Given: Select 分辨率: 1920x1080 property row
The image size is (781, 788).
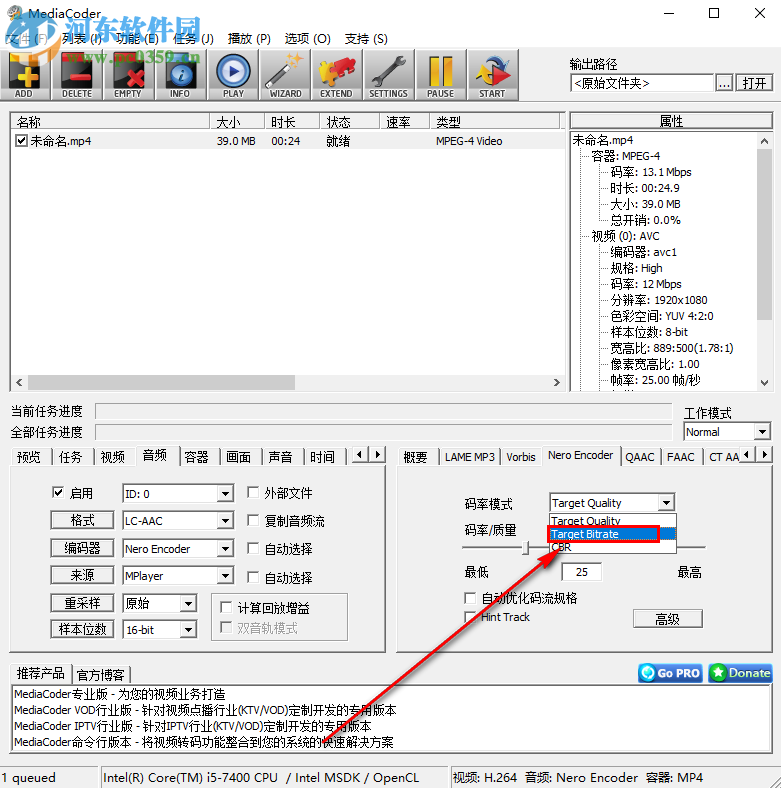Looking at the screenshot, I should [x=658, y=300].
